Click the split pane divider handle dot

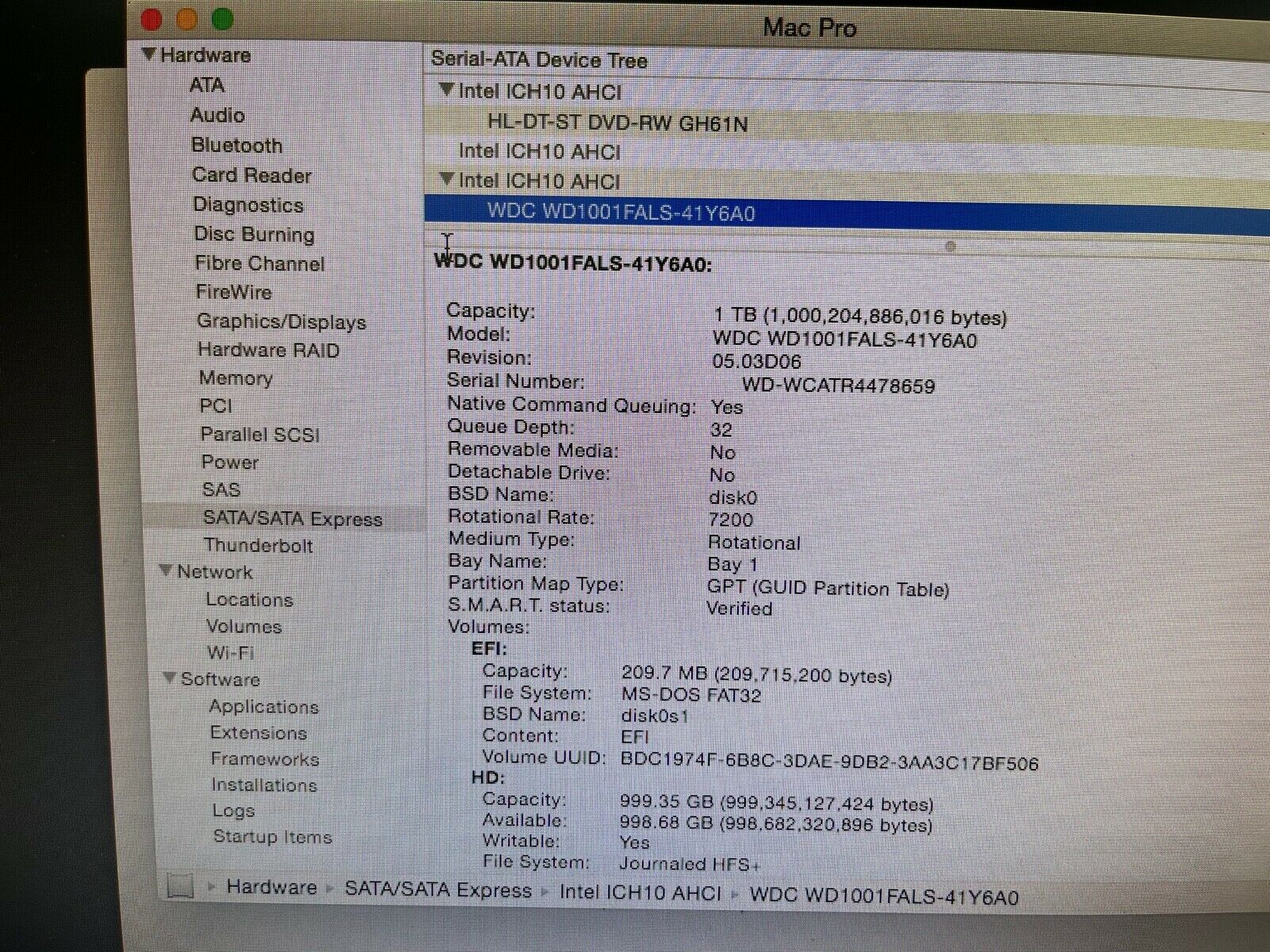[x=950, y=246]
